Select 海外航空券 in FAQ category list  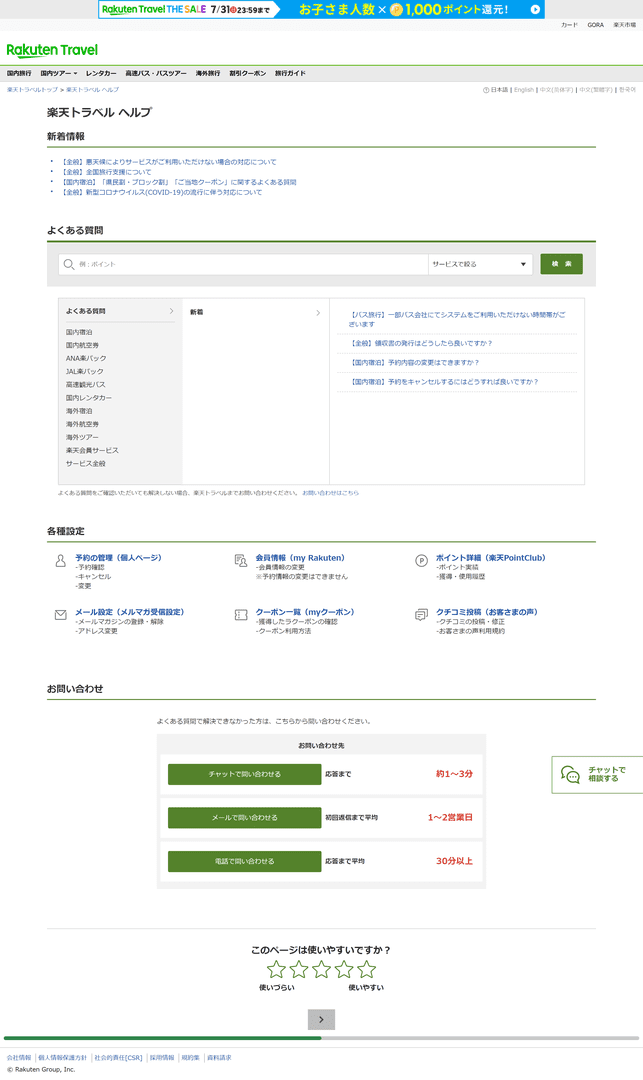tap(83, 424)
